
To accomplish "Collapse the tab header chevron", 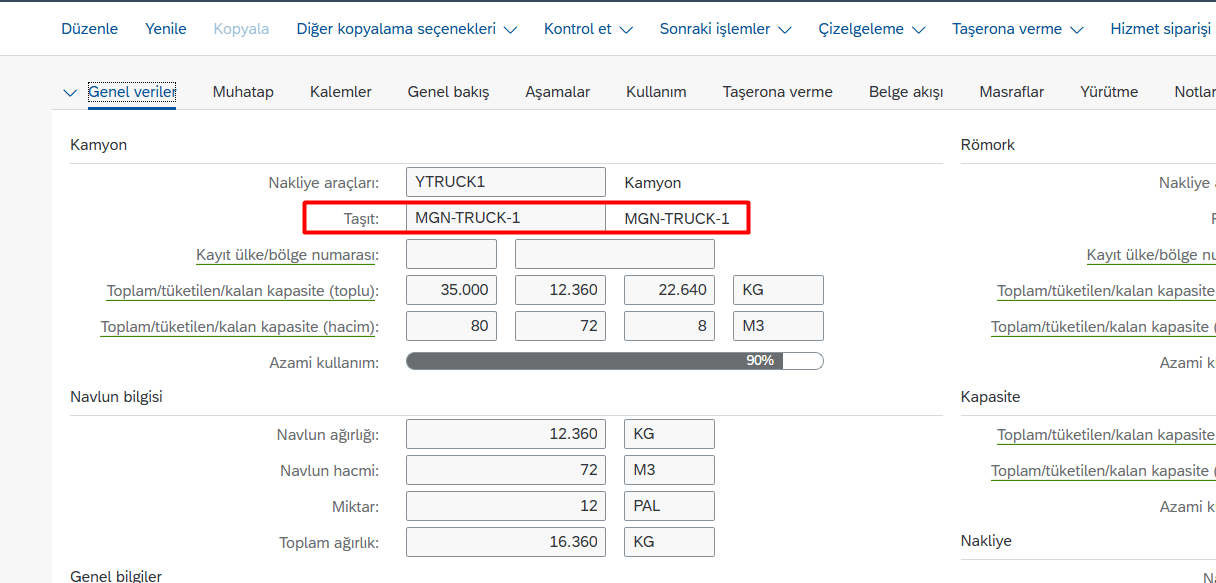I will click(70, 92).
